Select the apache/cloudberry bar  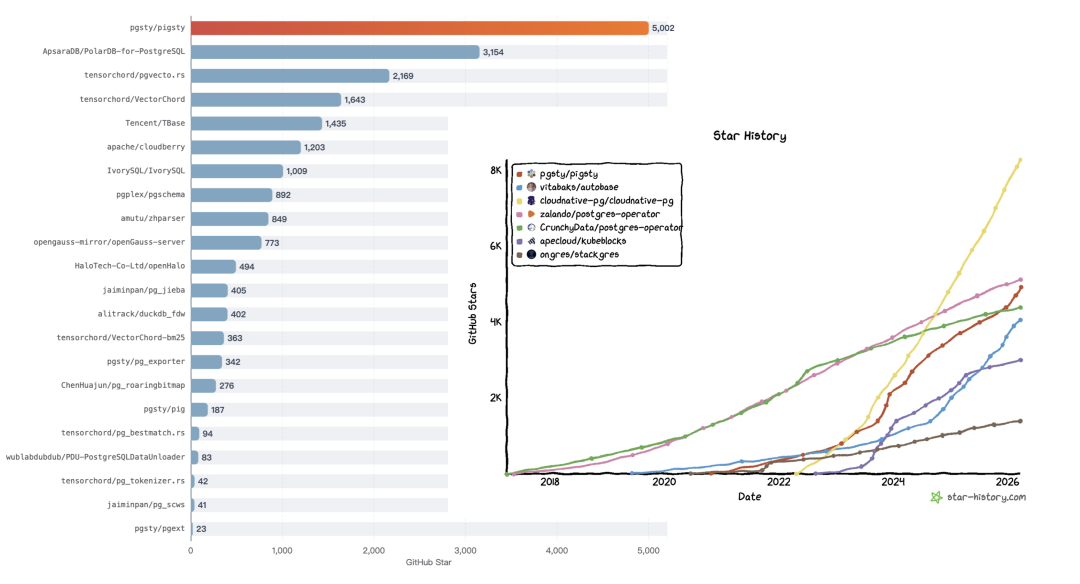click(246, 147)
